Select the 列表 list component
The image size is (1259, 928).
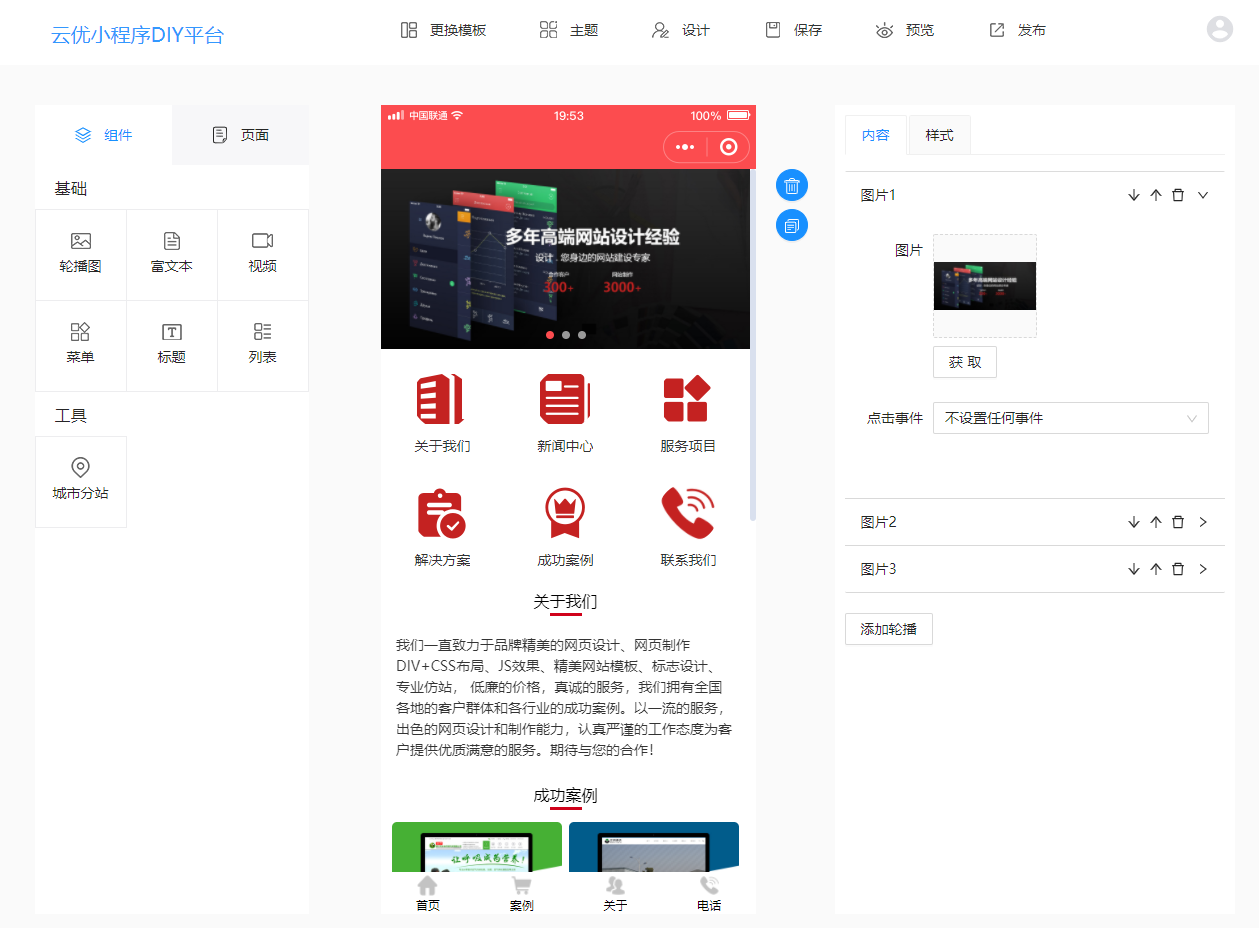[263, 346]
